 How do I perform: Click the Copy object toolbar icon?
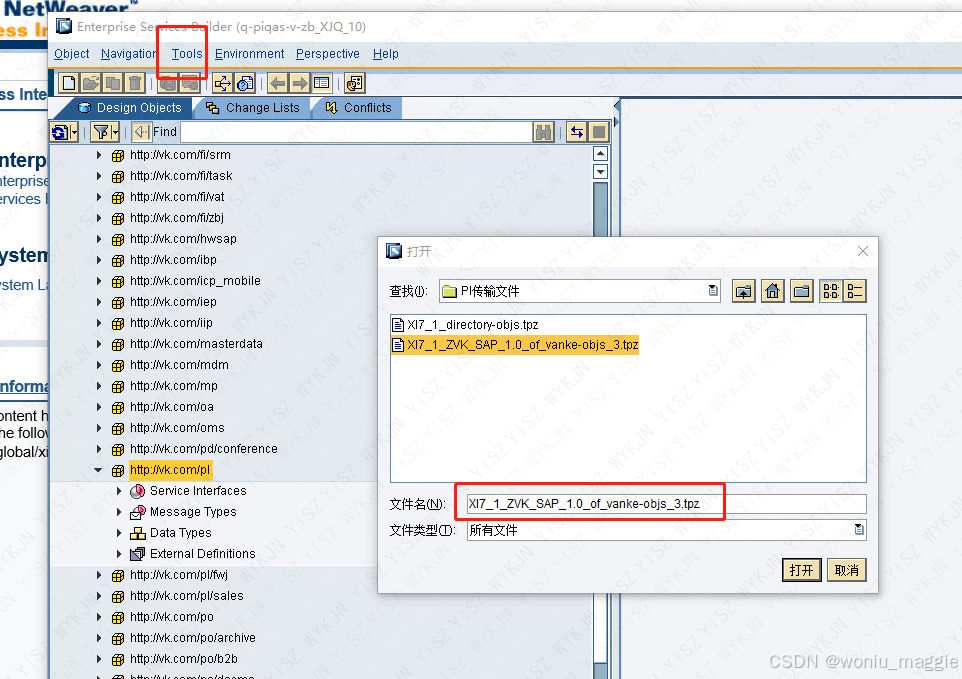tap(113, 83)
